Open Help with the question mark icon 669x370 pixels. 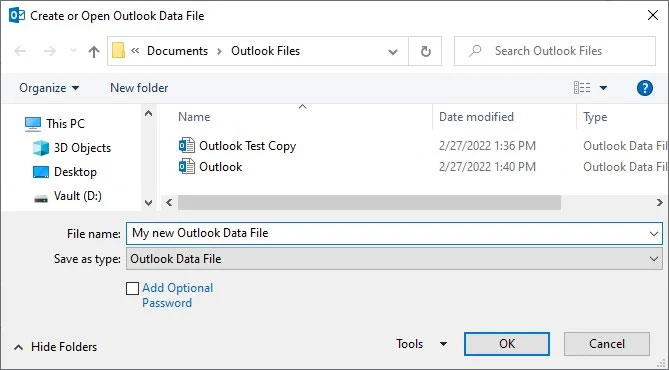(x=644, y=88)
